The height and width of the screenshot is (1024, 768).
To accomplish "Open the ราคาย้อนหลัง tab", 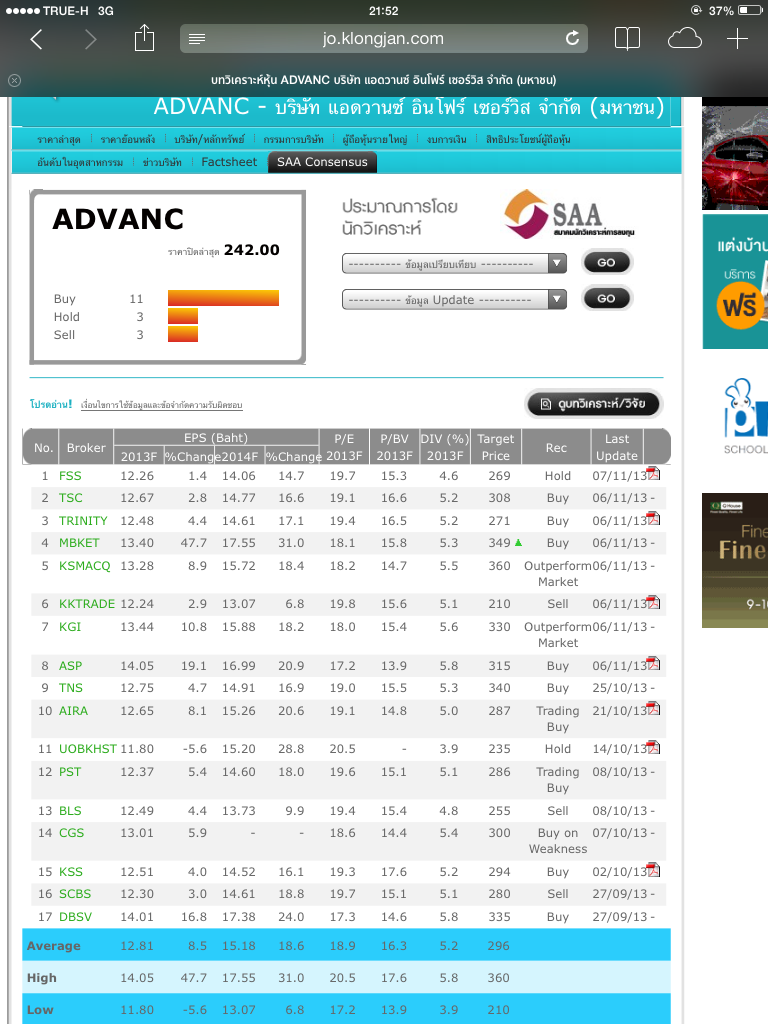I will click(128, 139).
